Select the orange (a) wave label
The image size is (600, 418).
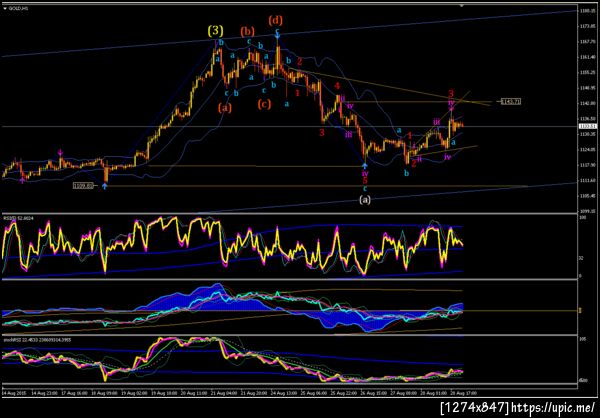[225, 108]
